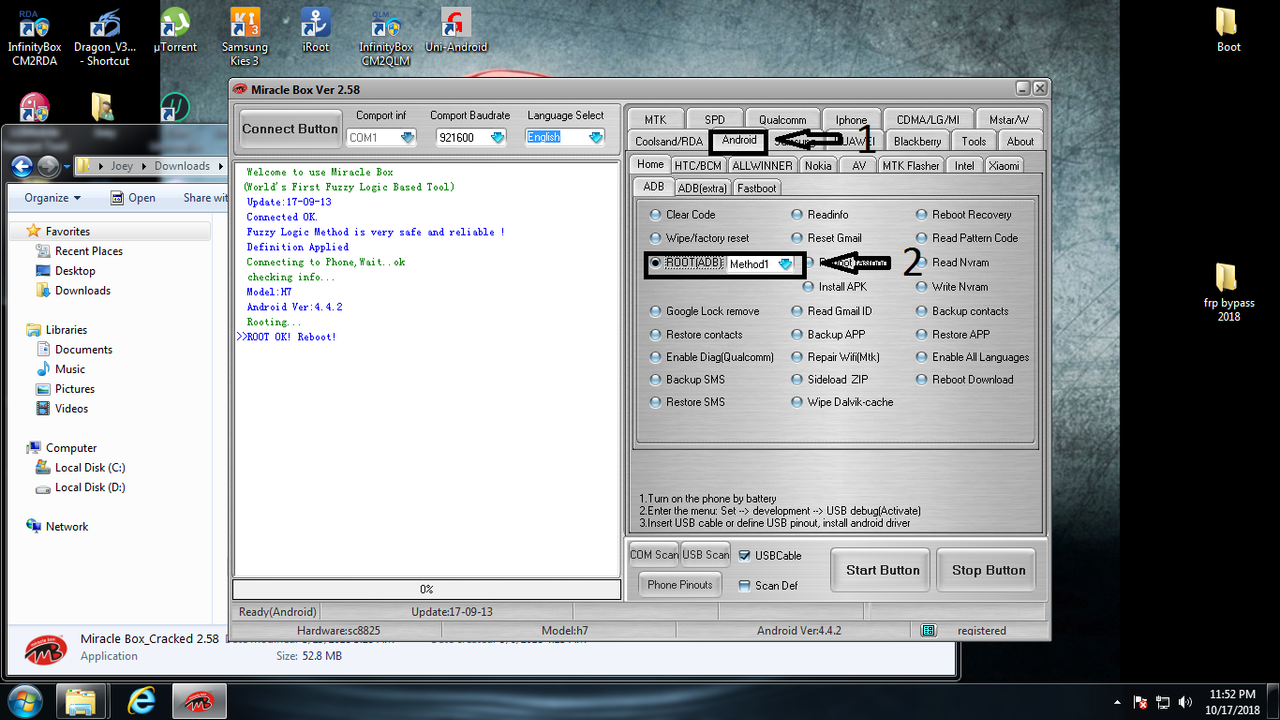Click Phone Pinouts button
This screenshot has height=720, width=1280.
(680, 585)
